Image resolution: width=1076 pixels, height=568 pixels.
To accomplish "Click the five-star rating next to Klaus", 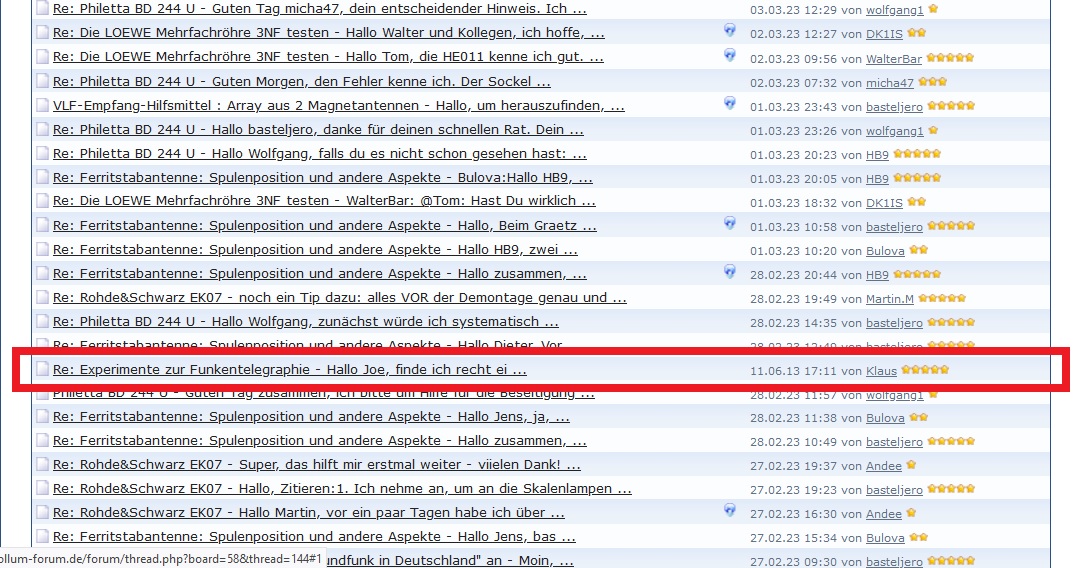I will click(x=925, y=370).
